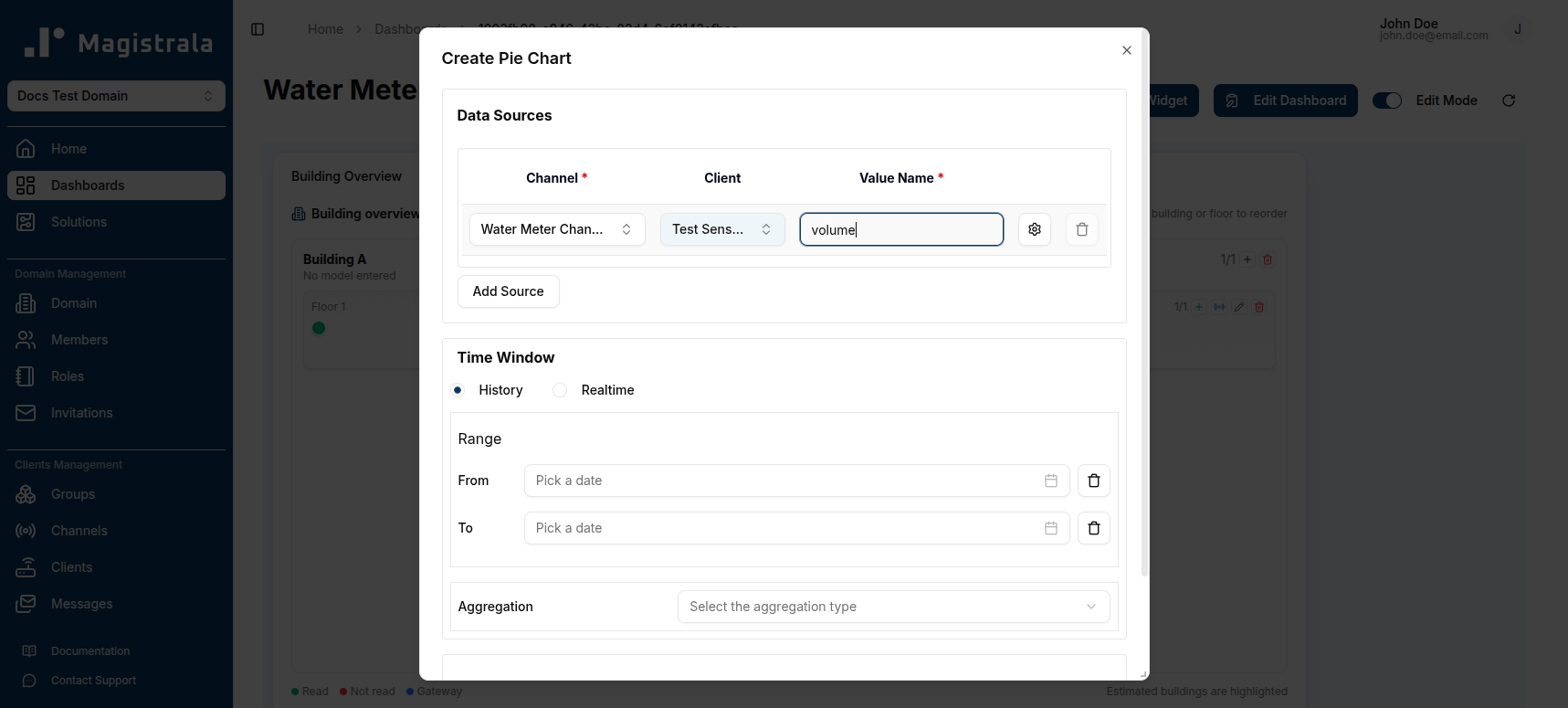Click the user avatar J
This screenshot has width=1568, height=708.
click(1518, 29)
